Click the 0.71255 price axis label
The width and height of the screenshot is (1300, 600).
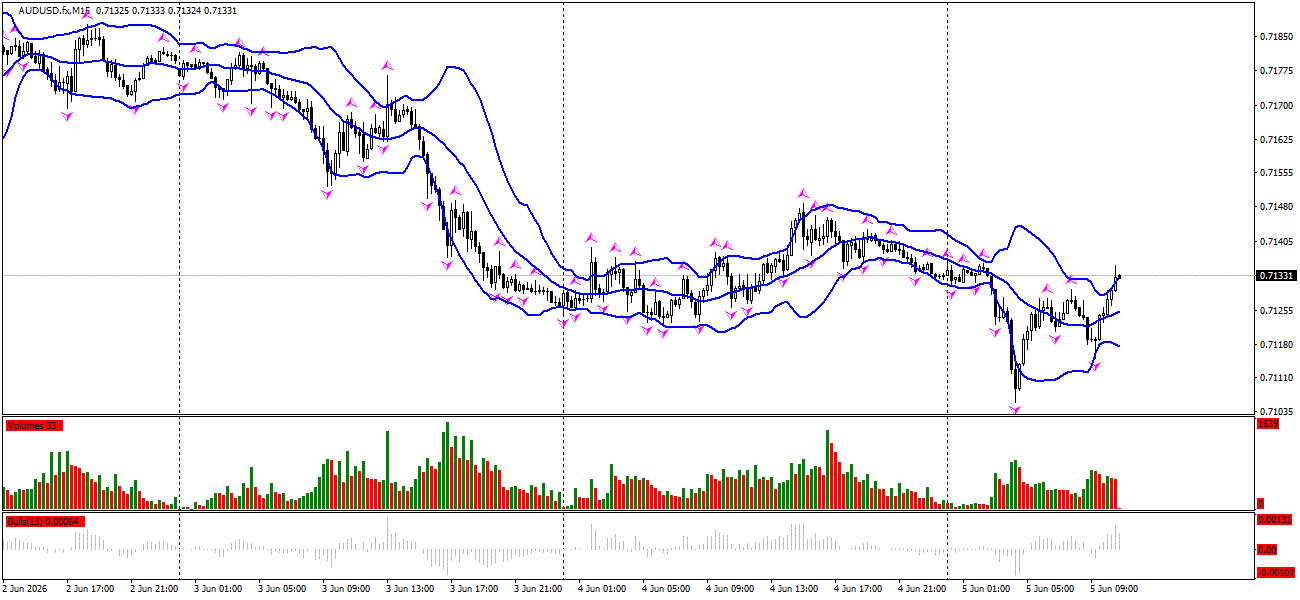click(1275, 310)
